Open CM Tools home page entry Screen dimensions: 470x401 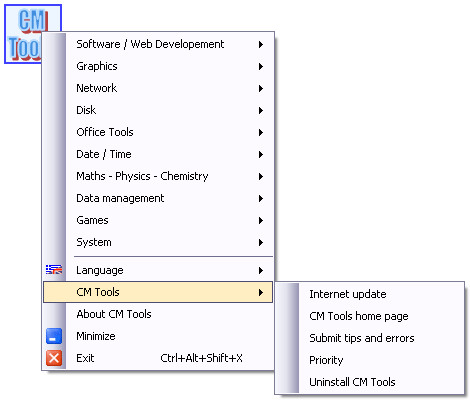pyautogui.click(x=370, y=316)
